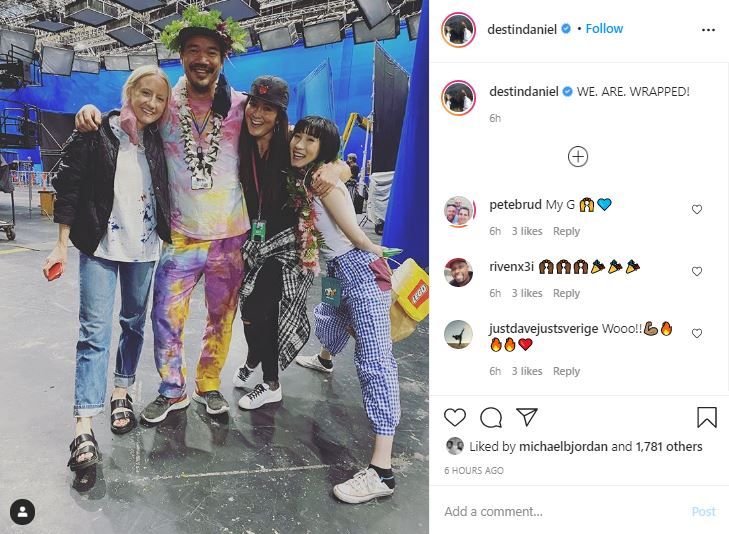Open the comment speech bubble icon
The width and height of the screenshot is (729, 534).
coord(491,417)
